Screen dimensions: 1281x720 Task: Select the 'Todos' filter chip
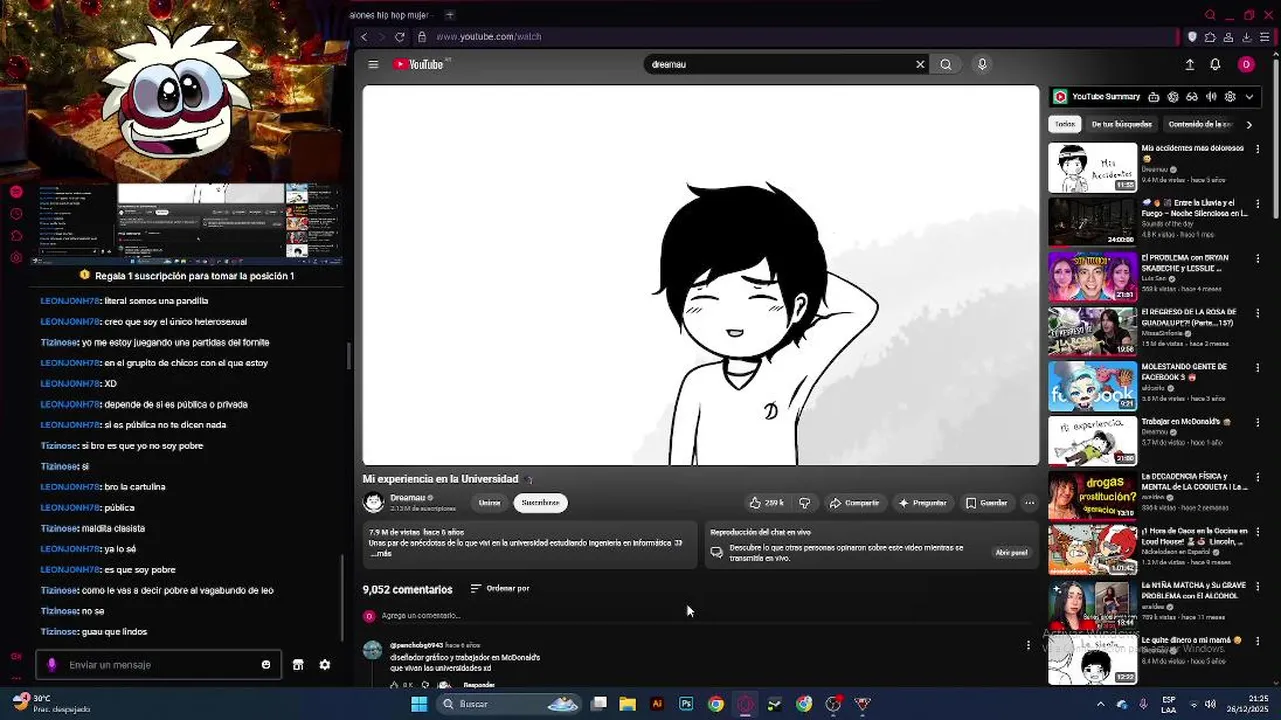click(x=1065, y=124)
